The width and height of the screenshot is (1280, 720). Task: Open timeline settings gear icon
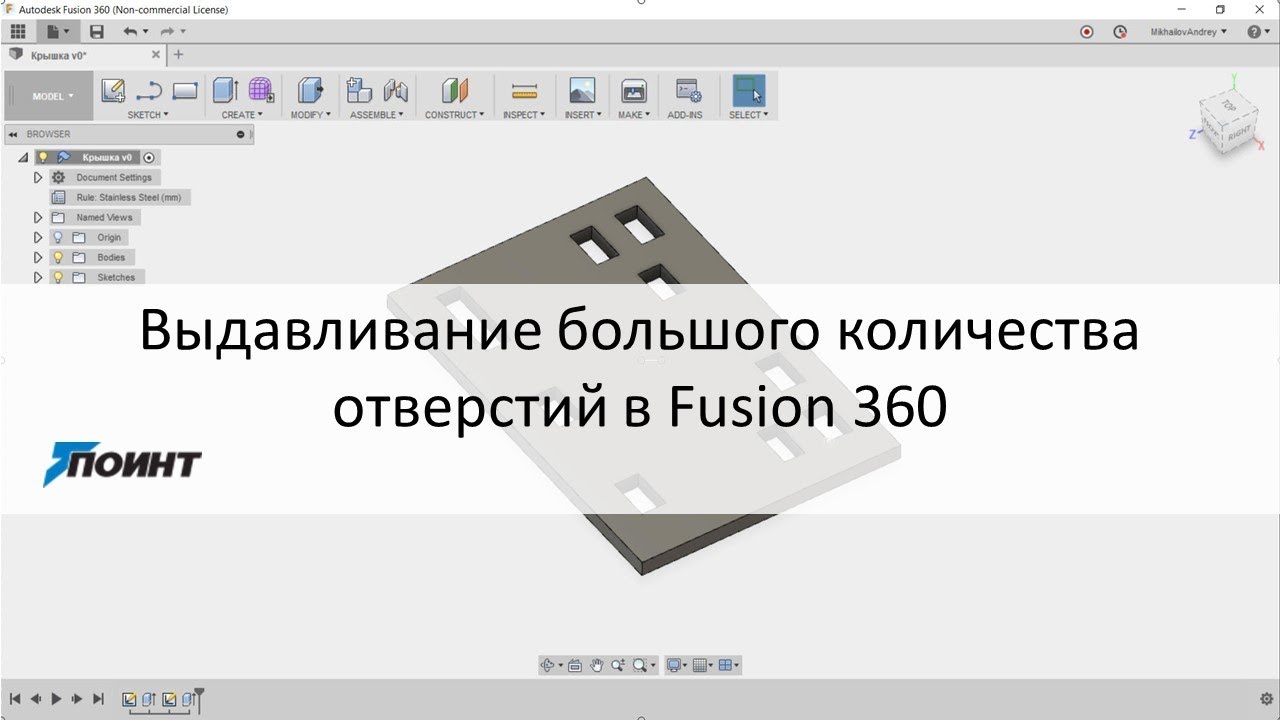(x=1267, y=699)
